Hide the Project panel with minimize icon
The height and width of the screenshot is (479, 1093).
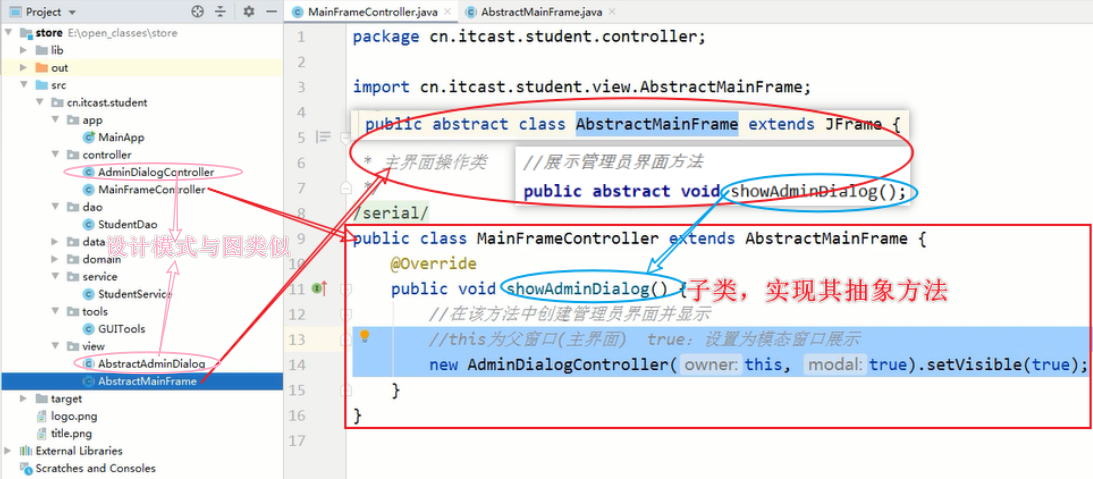tap(270, 11)
